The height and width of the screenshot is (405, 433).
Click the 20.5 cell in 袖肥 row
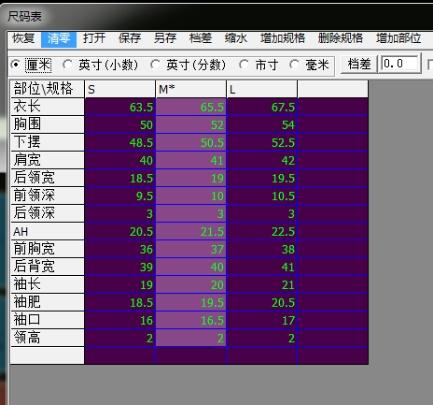click(262, 302)
